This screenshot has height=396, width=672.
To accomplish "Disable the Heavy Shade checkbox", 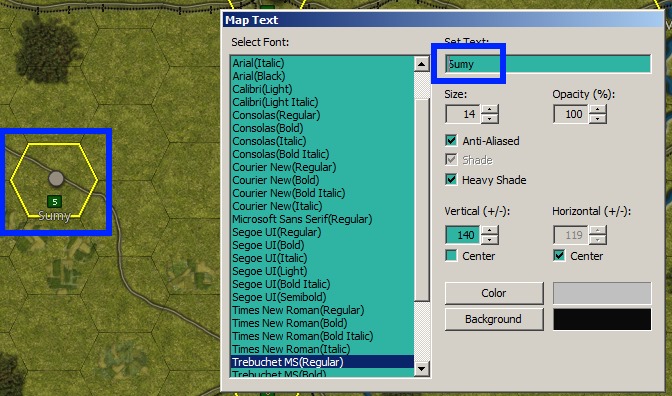I will click(451, 180).
